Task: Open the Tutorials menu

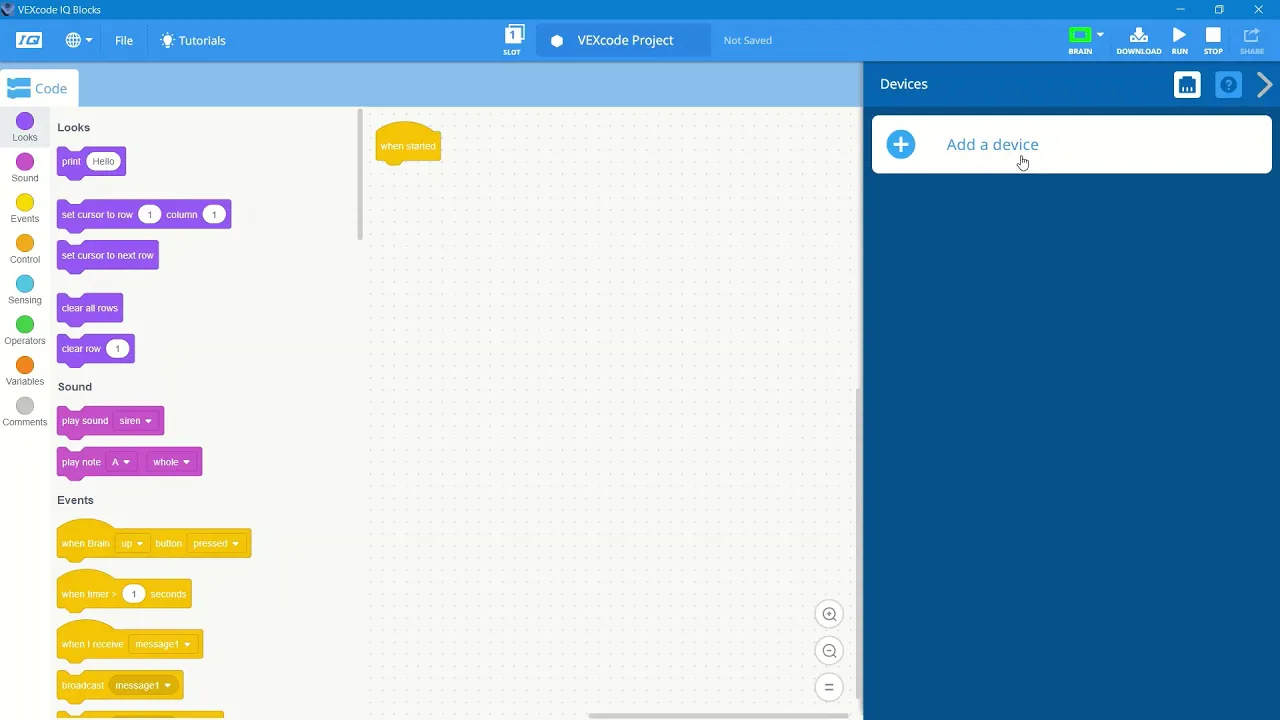Action: tap(193, 41)
